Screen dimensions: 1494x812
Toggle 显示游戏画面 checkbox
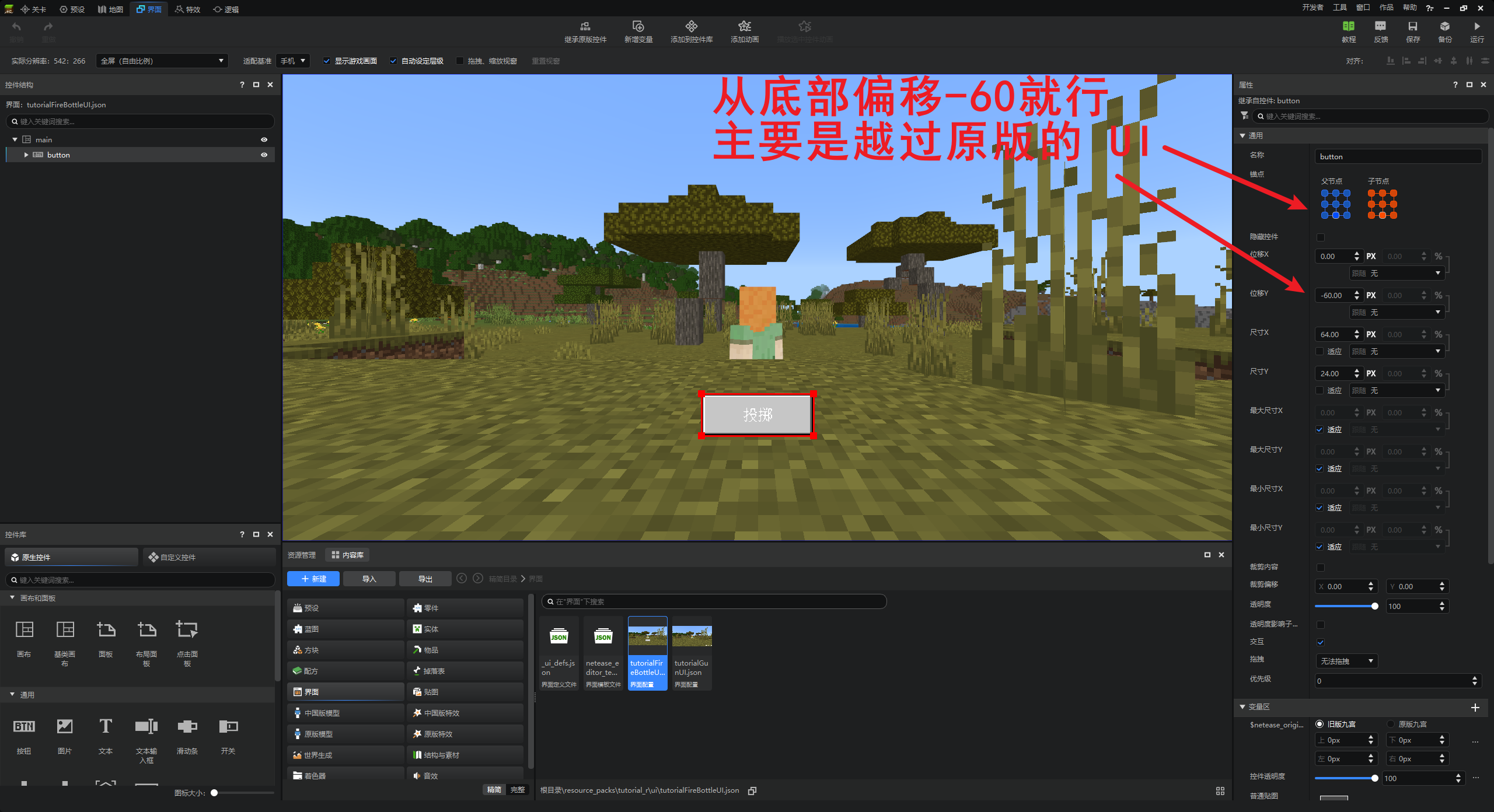(x=327, y=61)
